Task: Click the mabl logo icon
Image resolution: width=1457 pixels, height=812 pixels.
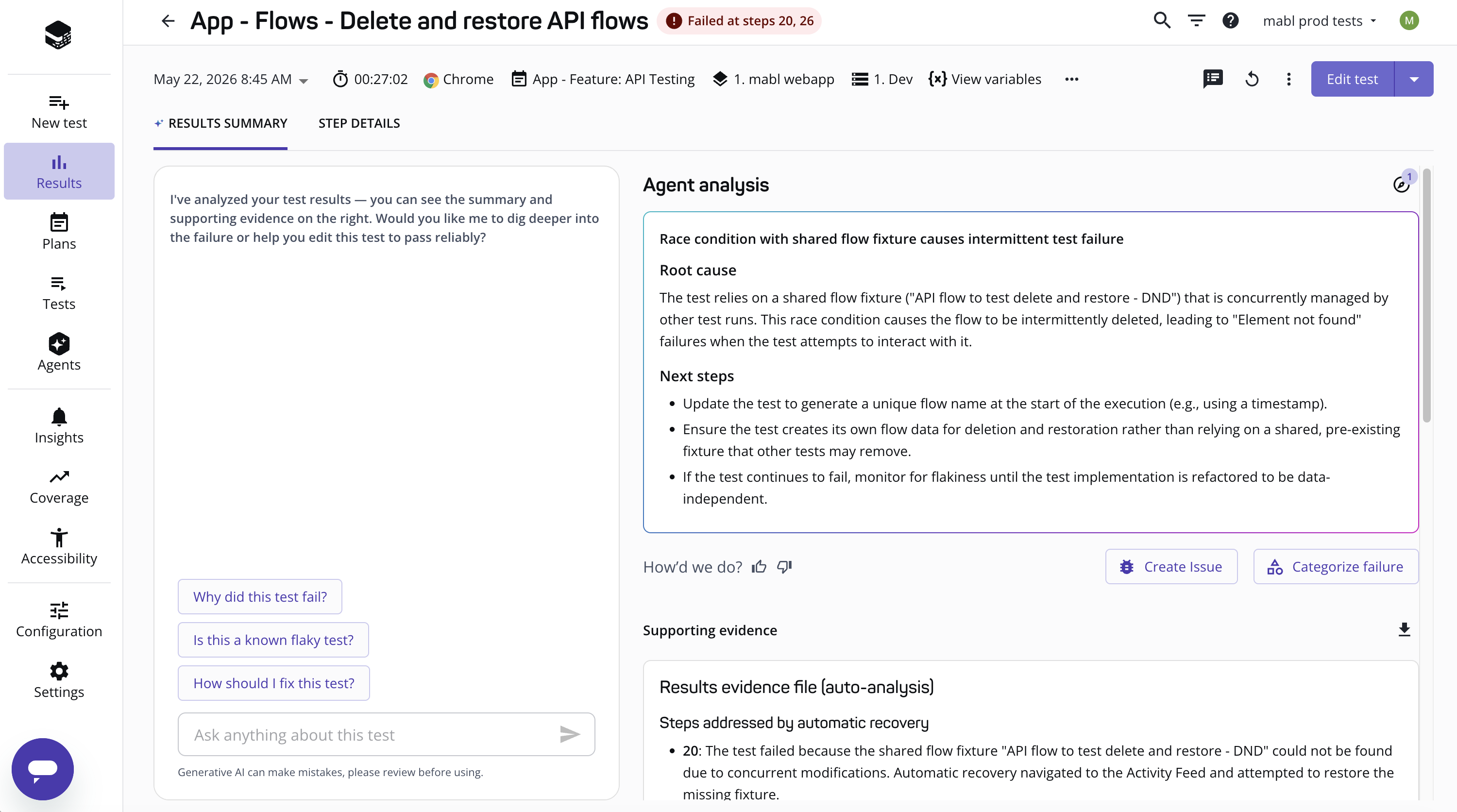Action: point(58,35)
